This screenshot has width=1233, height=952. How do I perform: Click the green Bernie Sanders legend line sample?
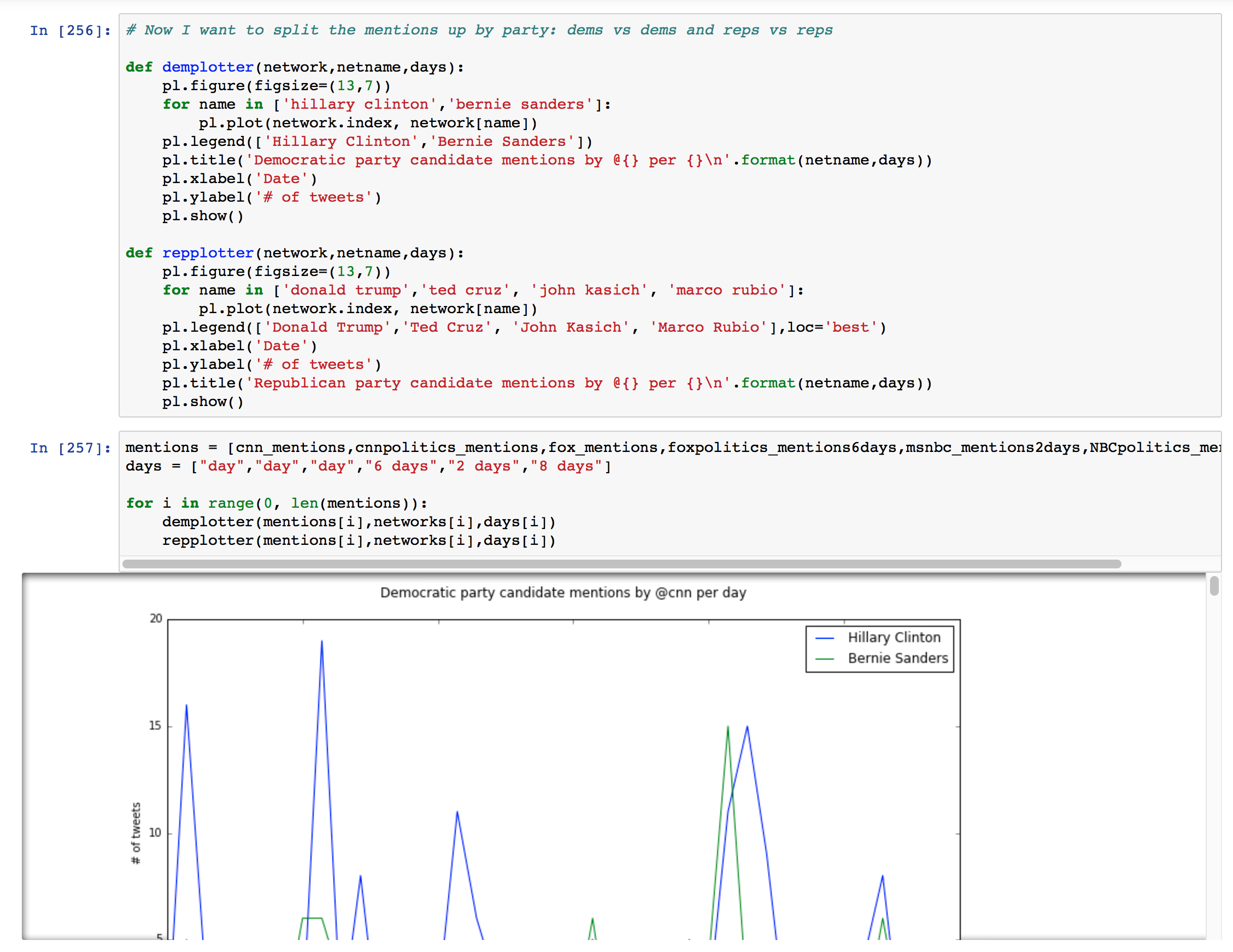(x=825, y=660)
